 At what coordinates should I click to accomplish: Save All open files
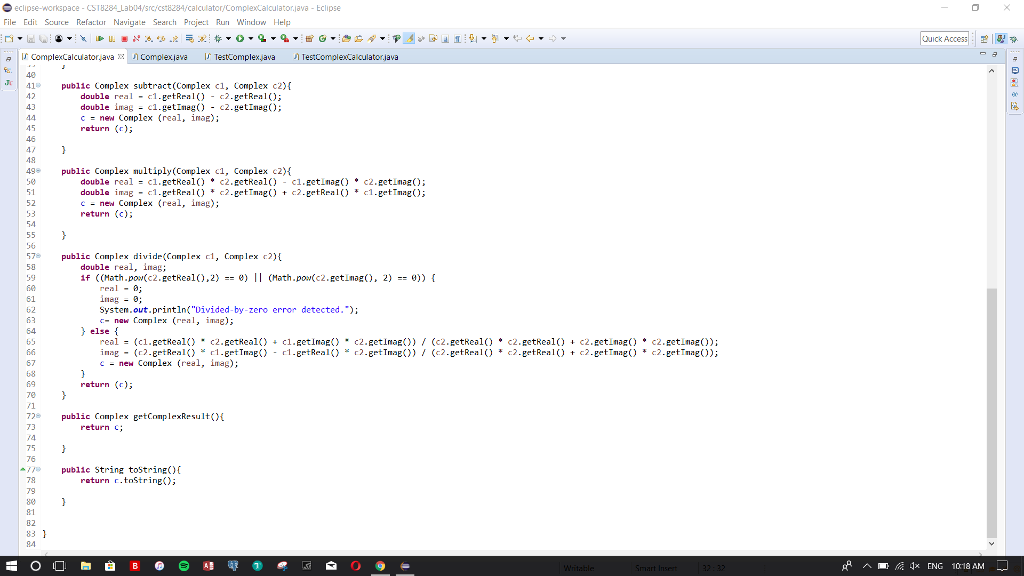[x=43, y=36]
